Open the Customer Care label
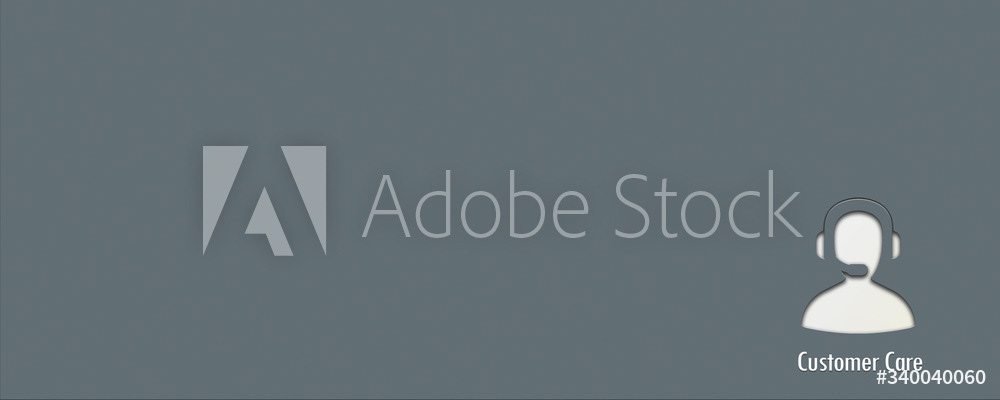The image size is (1000, 400). (x=860, y=362)
